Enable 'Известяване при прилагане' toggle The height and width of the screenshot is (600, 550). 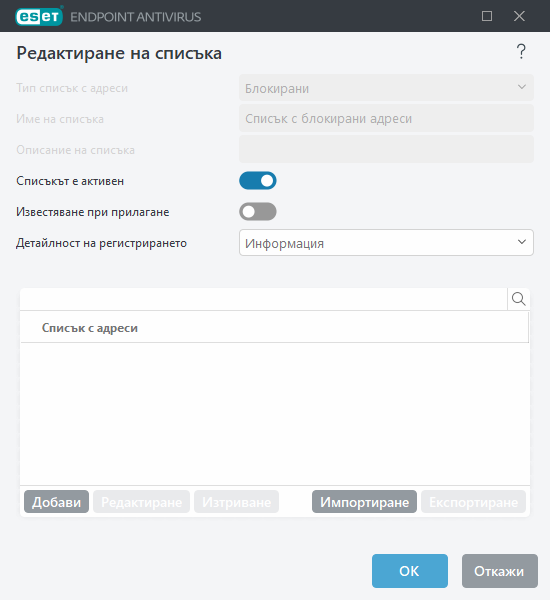coord(258,212)
